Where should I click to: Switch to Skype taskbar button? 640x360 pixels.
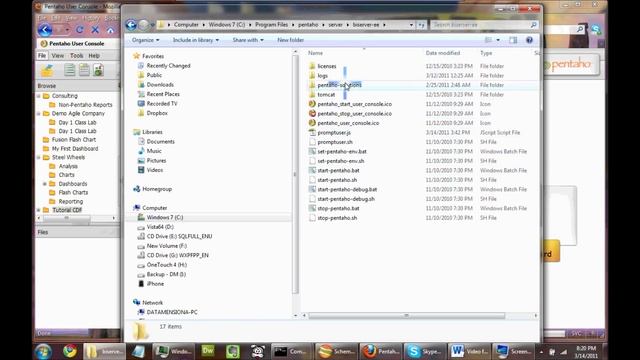(x=423, y=351)
